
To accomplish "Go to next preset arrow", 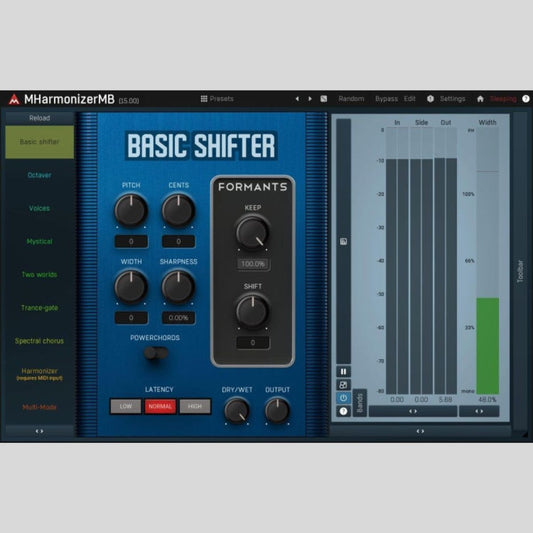I will 310,99.
